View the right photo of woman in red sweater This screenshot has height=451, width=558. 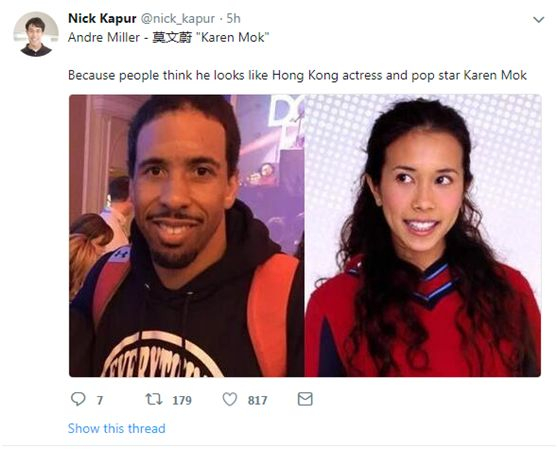coord(422,236)
